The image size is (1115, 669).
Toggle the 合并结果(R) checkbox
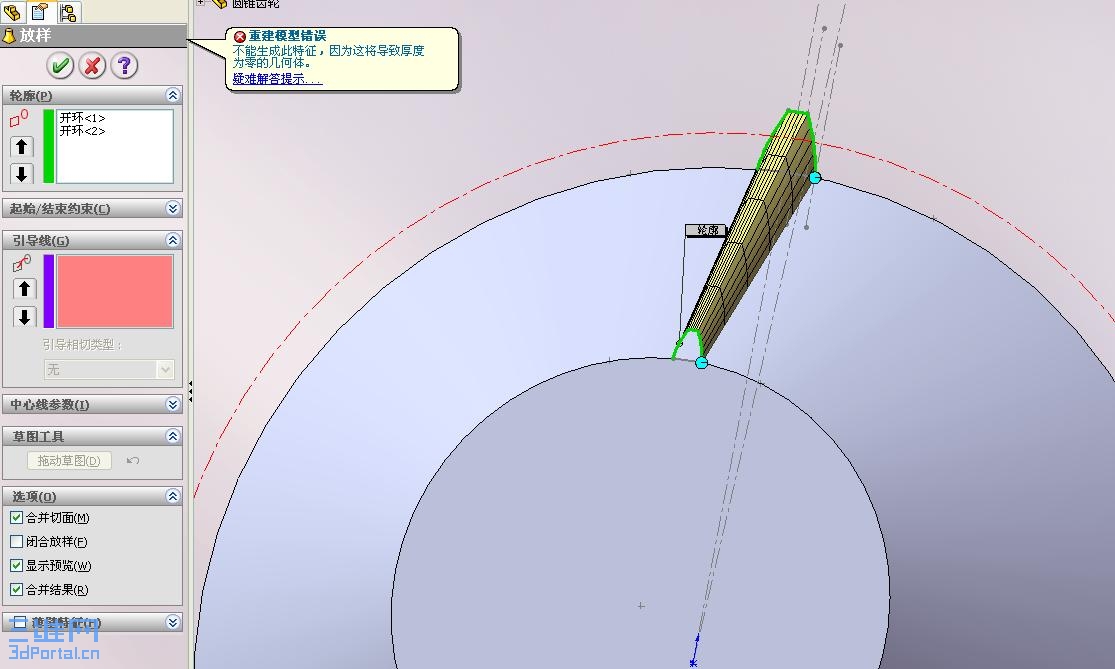(16, 589)
